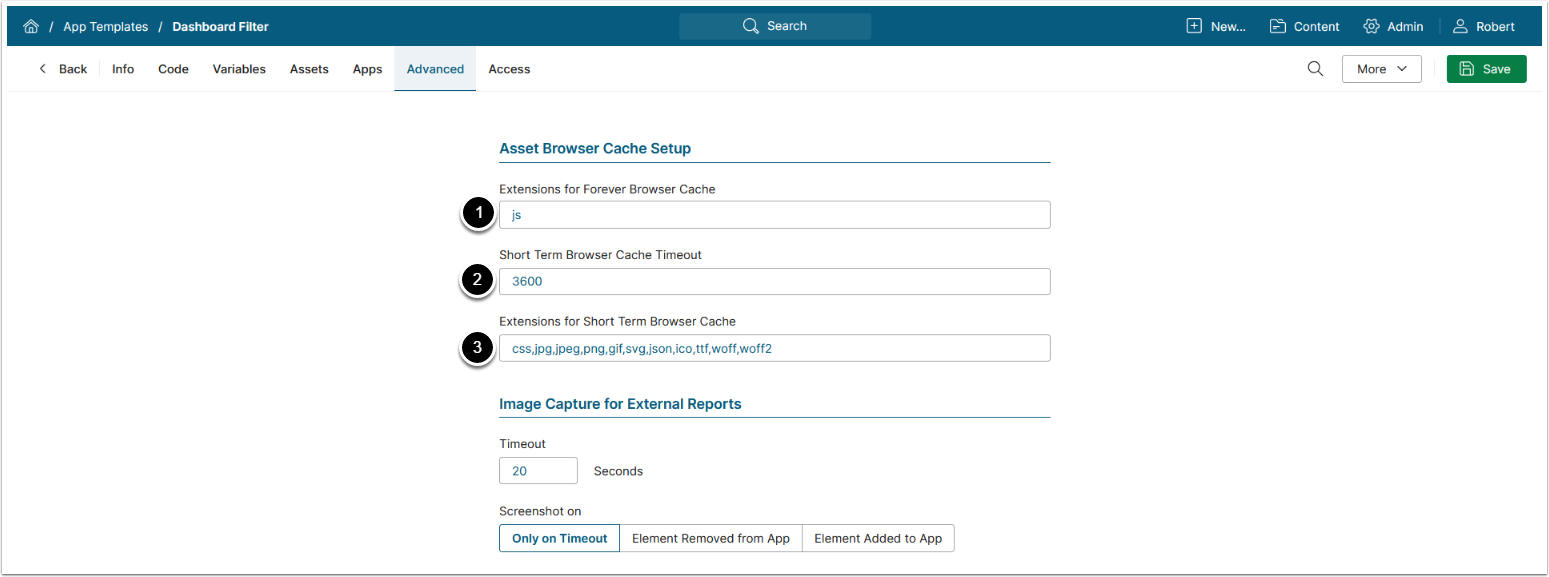Switch to the Code tab
This screenshot has height=577, width=1549.
[173, 69]
